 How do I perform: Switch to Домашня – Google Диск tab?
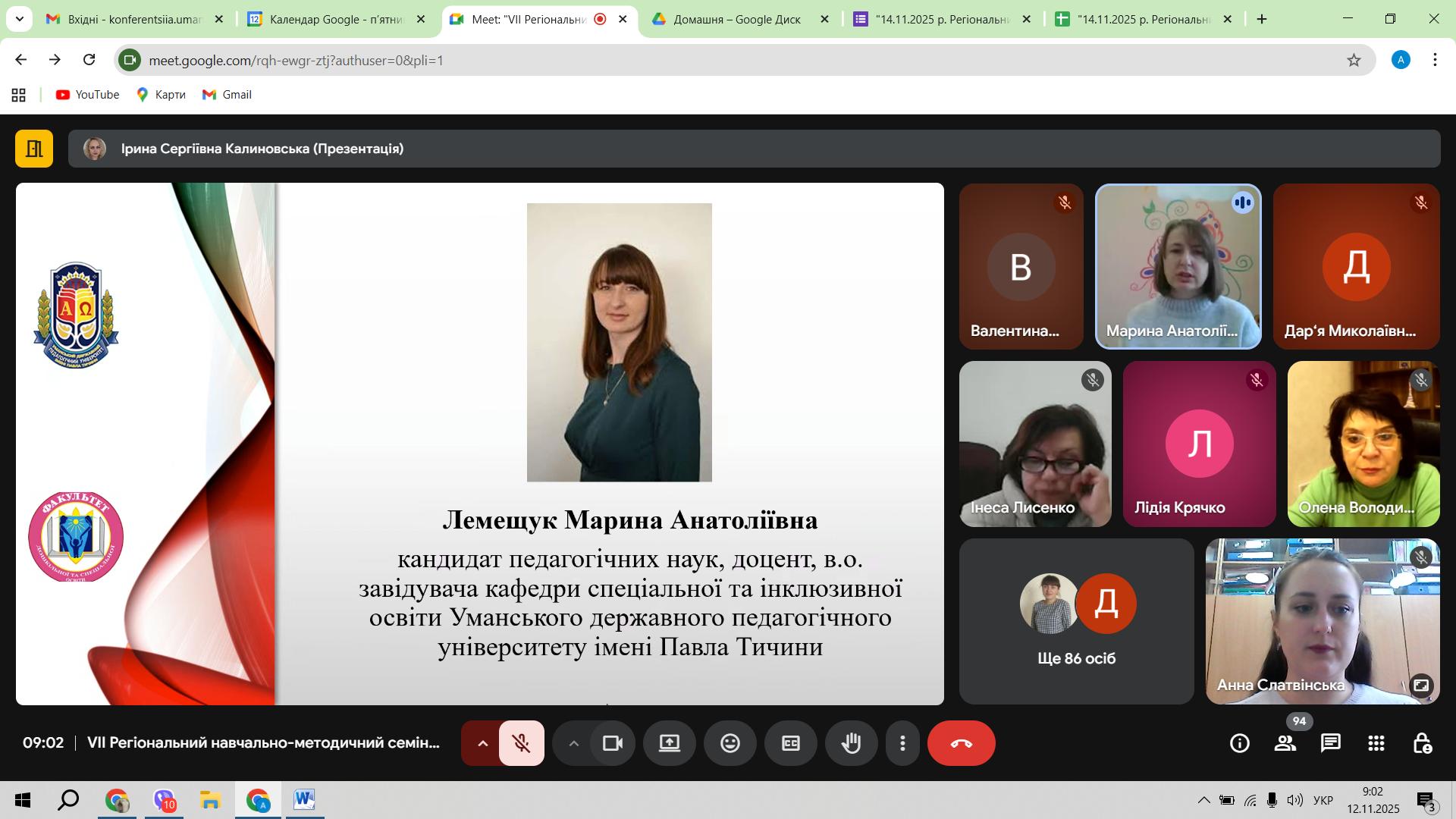click(737, 19)
